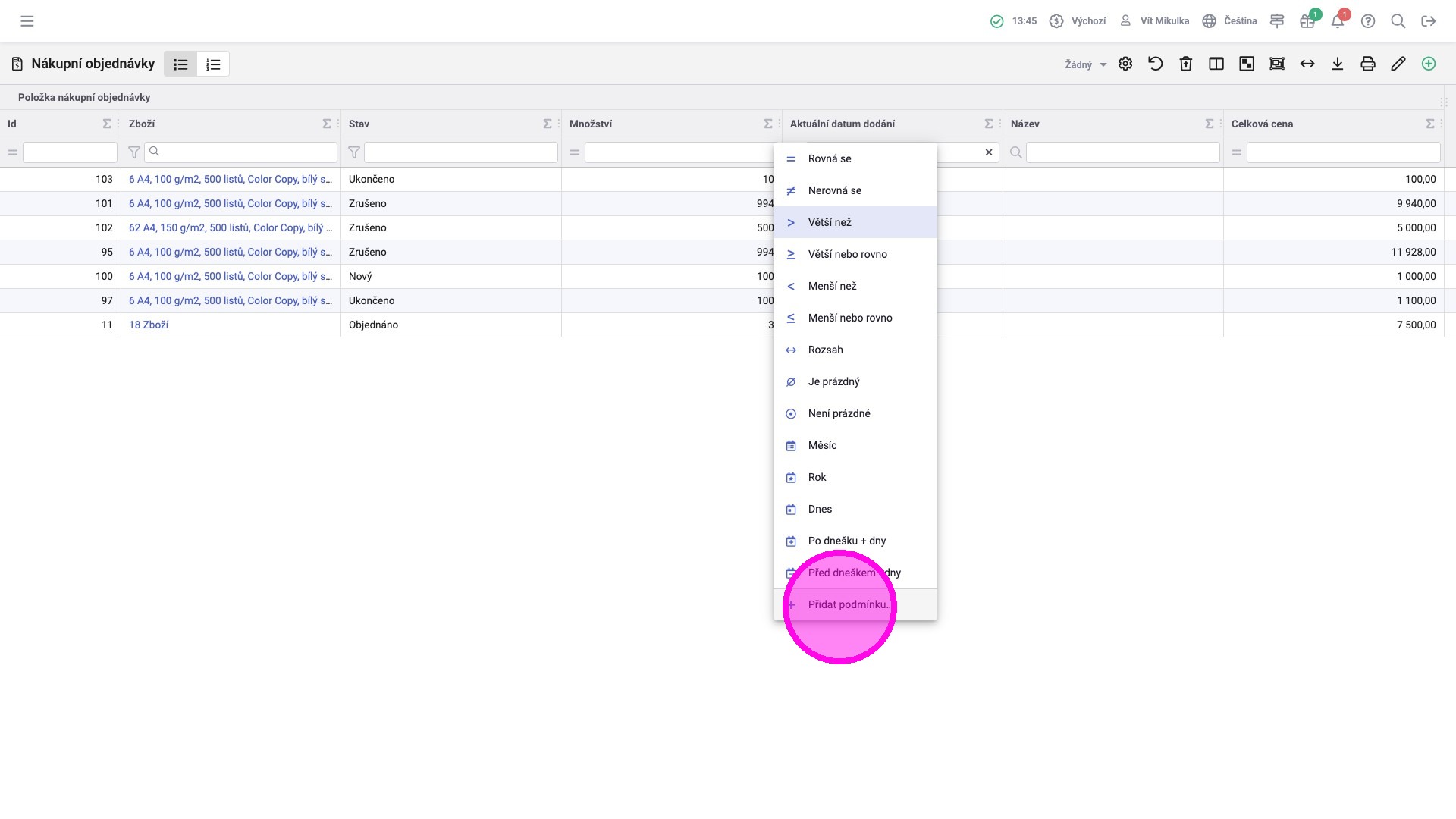Click the printer icon in toolbar
1456x819 pixels.
tap(1367, 64)
